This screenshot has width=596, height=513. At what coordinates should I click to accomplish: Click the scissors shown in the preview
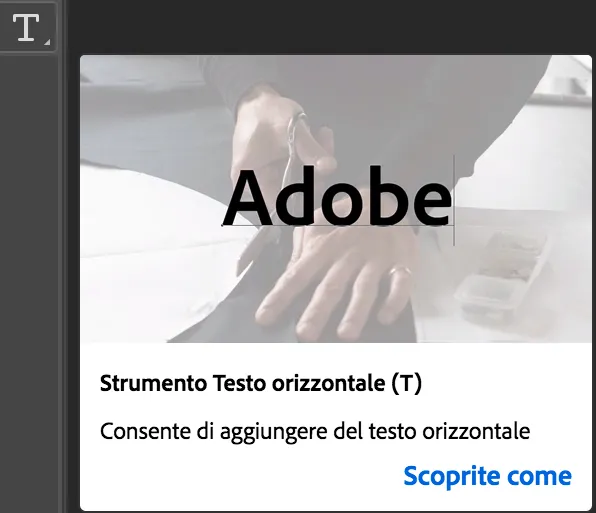tap(293, 148)
